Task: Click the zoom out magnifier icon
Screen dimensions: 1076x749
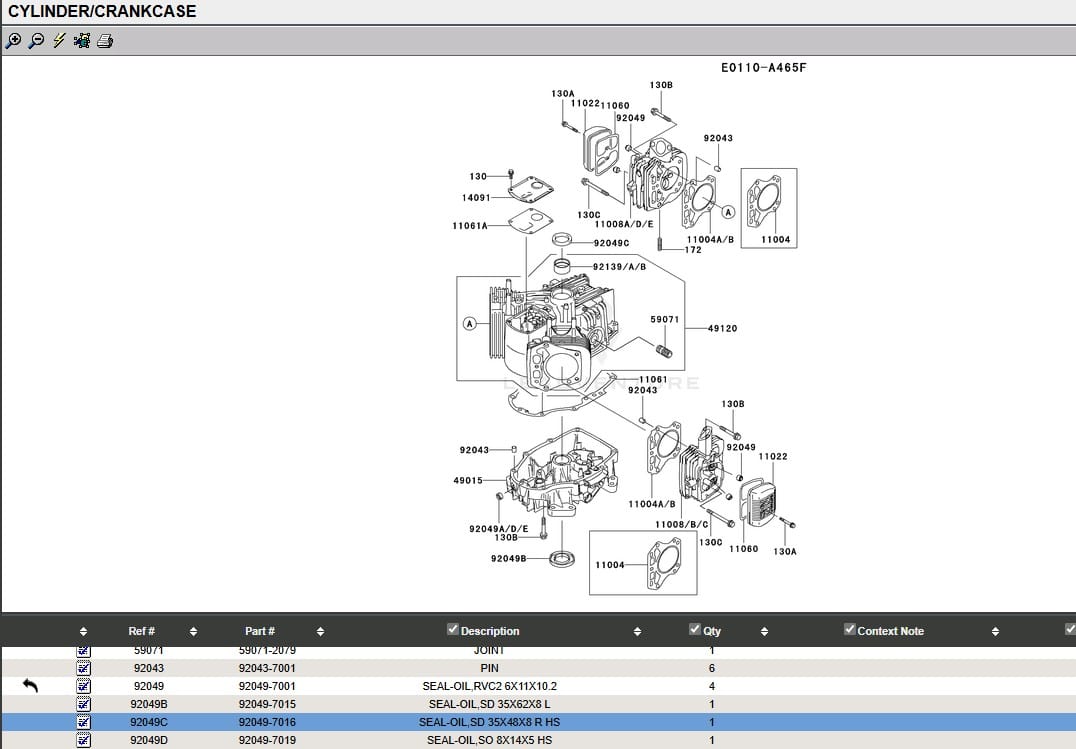Action: pos(36,41)
